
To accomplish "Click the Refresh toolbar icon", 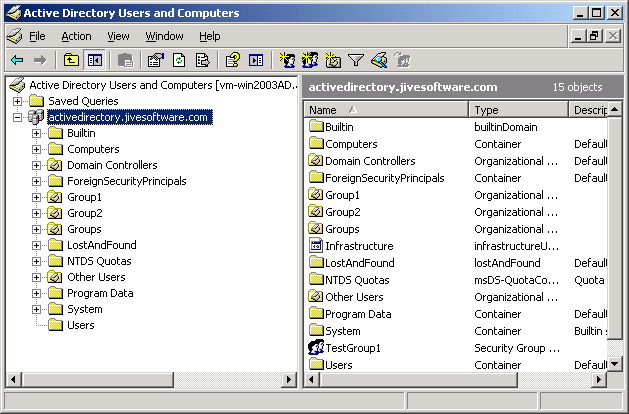I will point(179,60).
